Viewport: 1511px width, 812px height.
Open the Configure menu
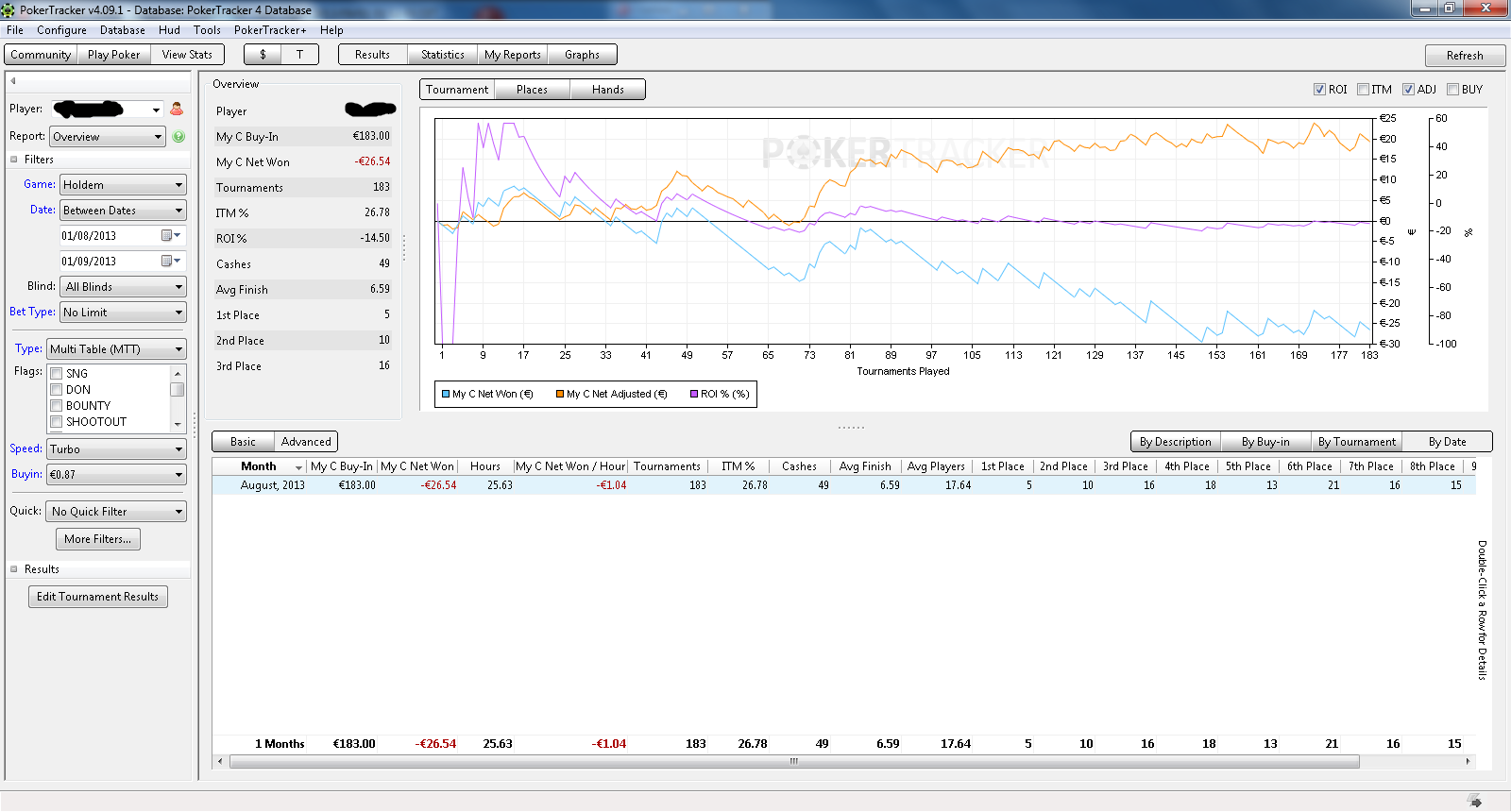tap(61, 30)
